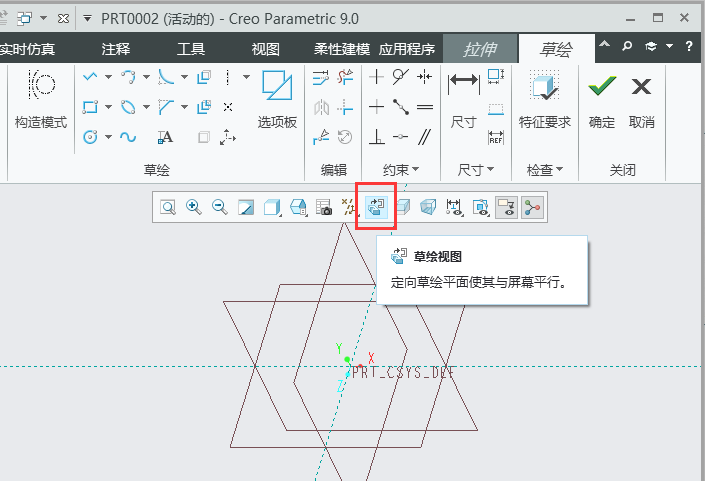Open the View (视图) ribbon tab
This screenshot has width=705, height=481.
[265, 49]
